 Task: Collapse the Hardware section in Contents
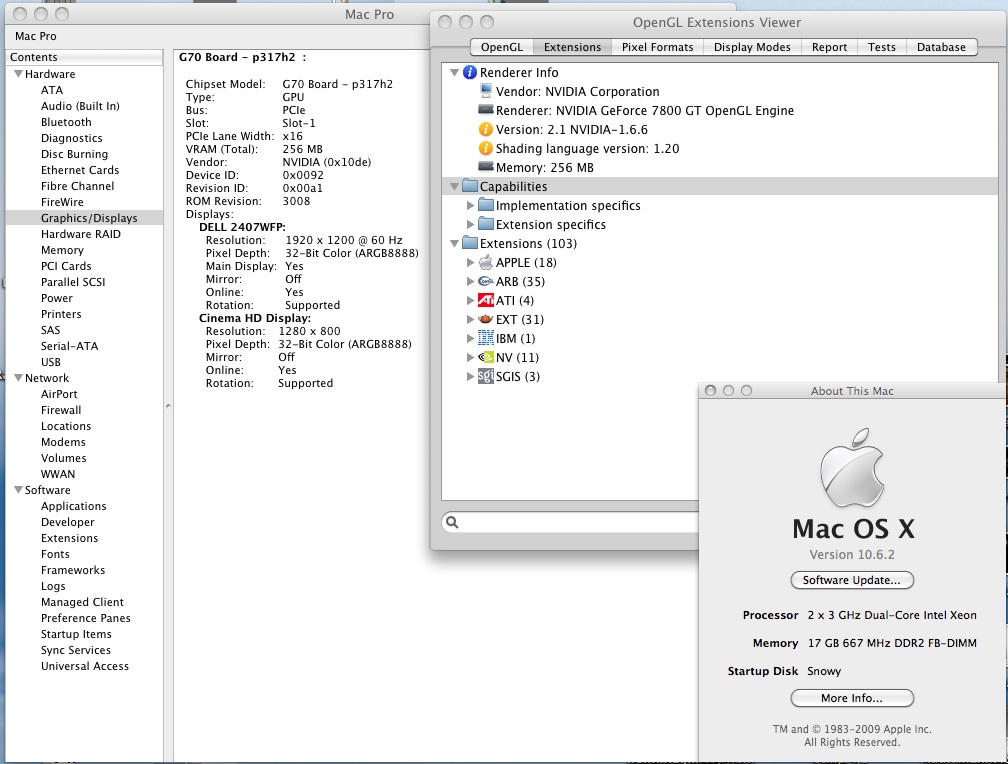click(x=18, y=74)
